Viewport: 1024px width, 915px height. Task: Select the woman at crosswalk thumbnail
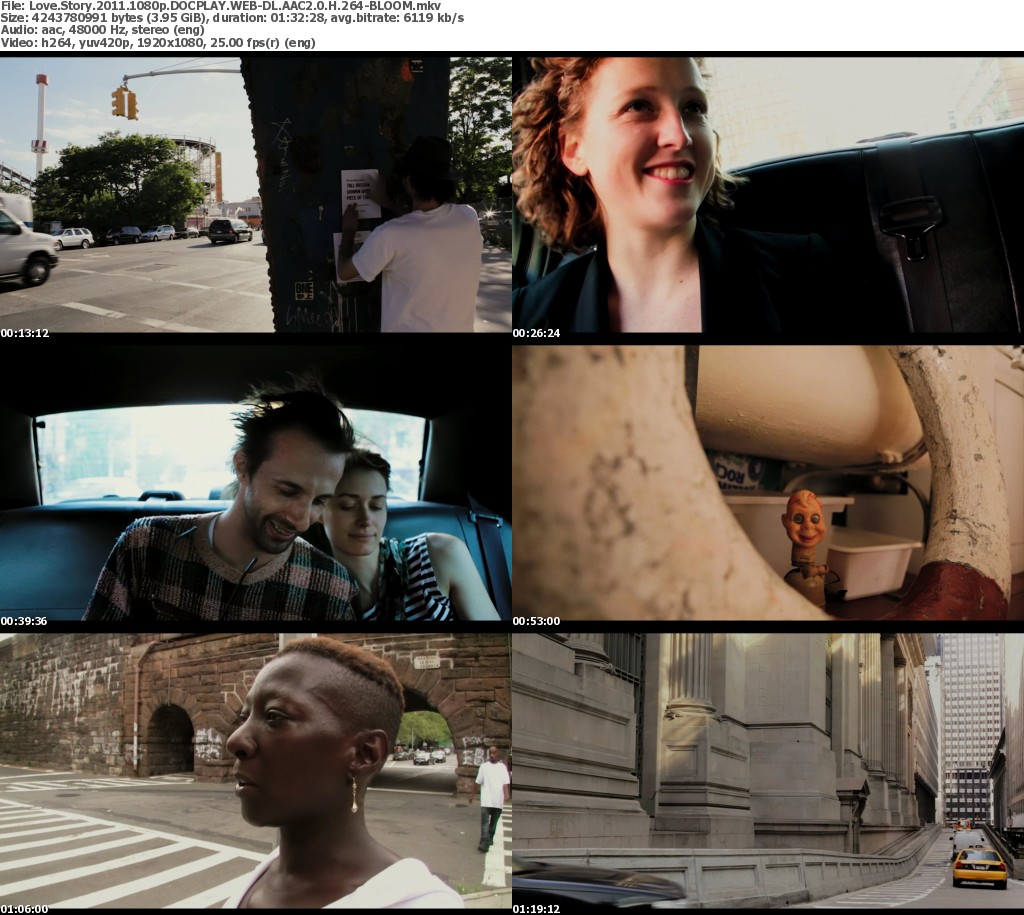255,770
